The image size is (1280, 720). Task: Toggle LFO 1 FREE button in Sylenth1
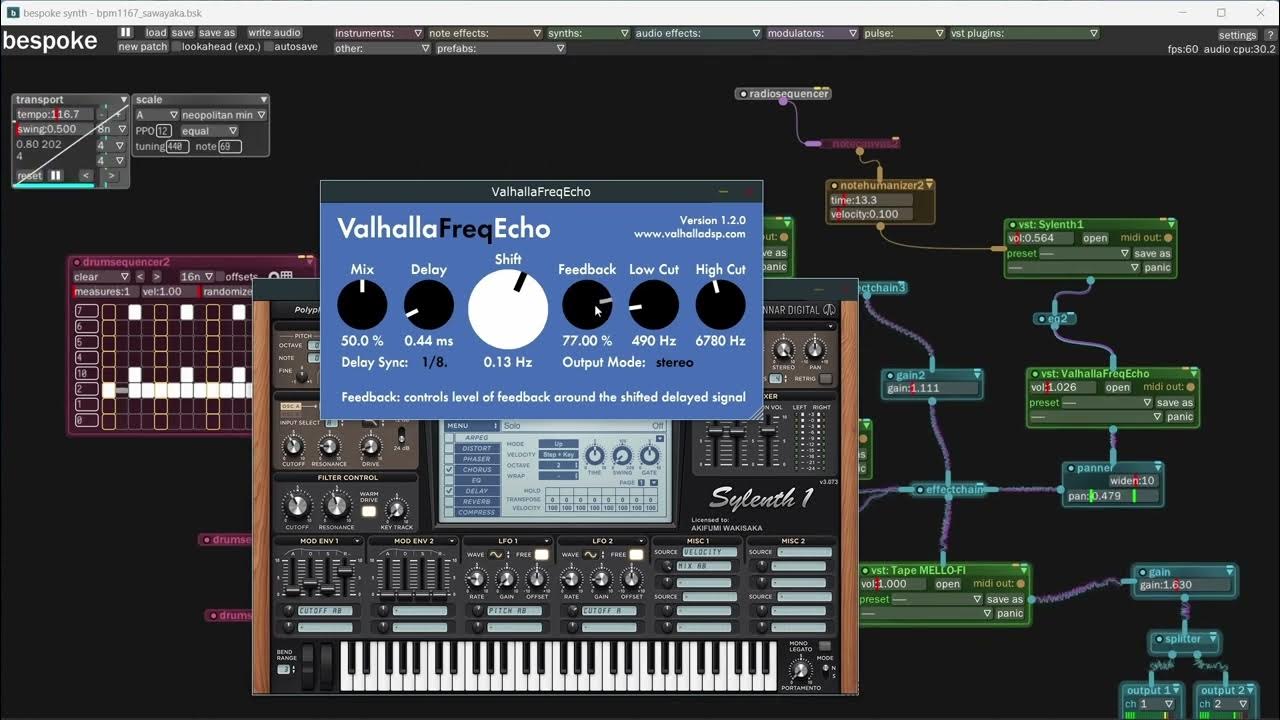point(541,554)
